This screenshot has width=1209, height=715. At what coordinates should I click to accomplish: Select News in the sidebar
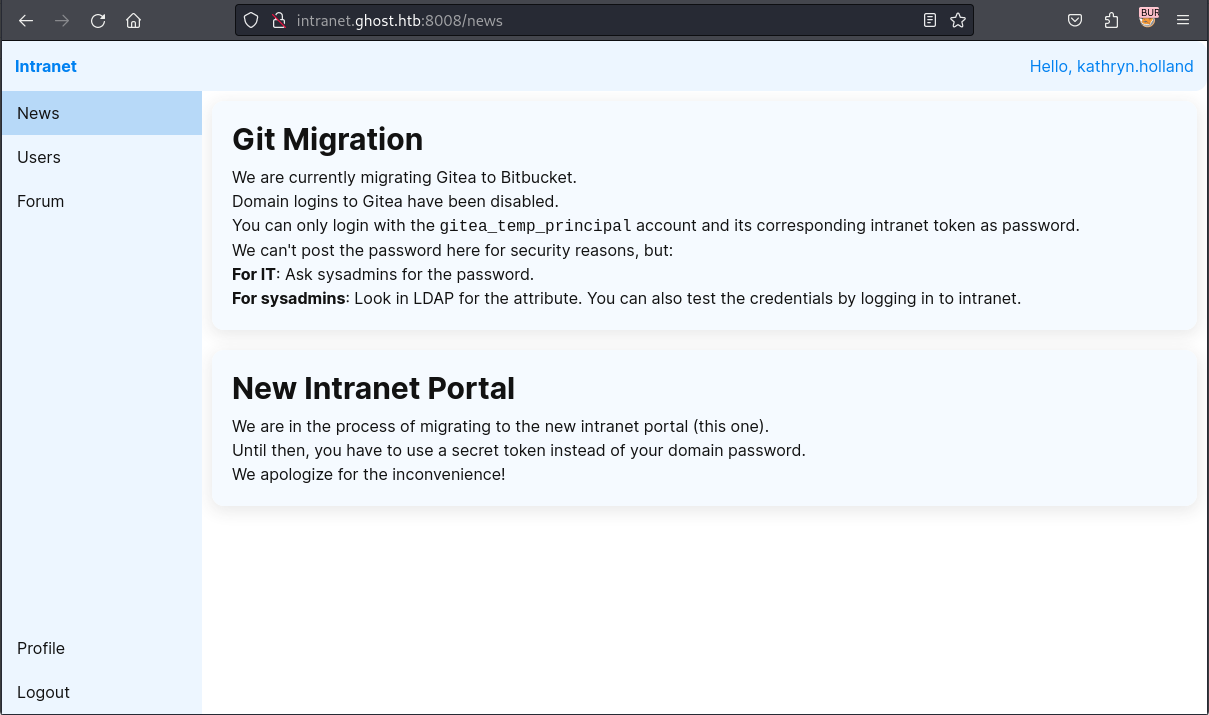coord(101,113)
